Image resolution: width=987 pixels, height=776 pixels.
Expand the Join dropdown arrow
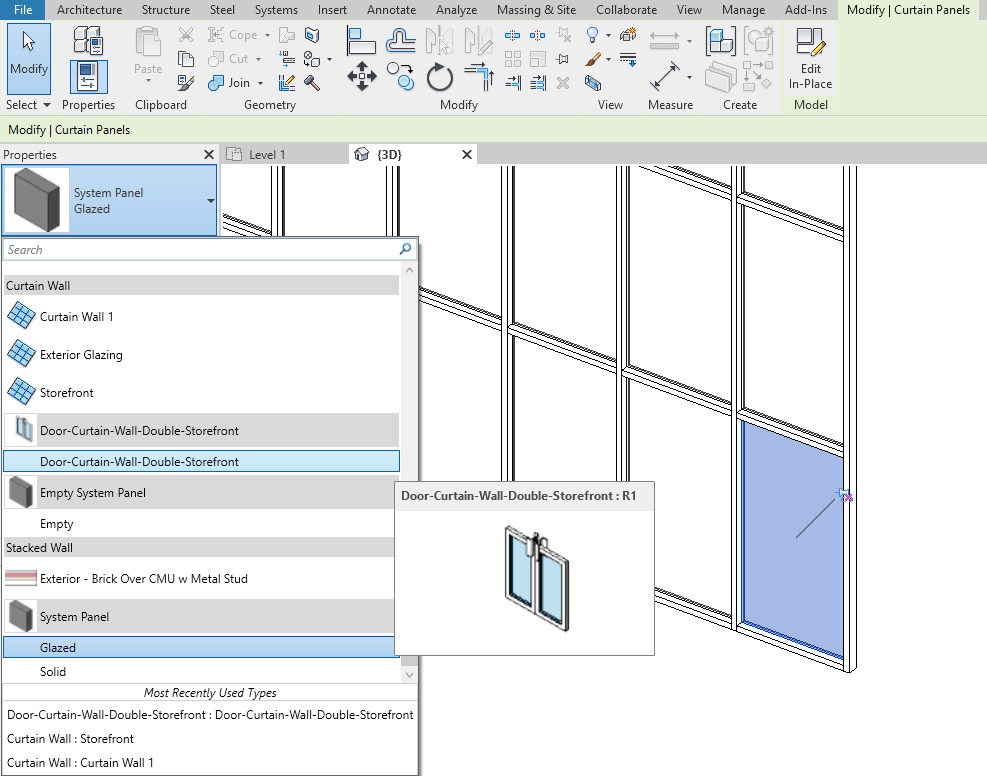(x=261, y=82)
